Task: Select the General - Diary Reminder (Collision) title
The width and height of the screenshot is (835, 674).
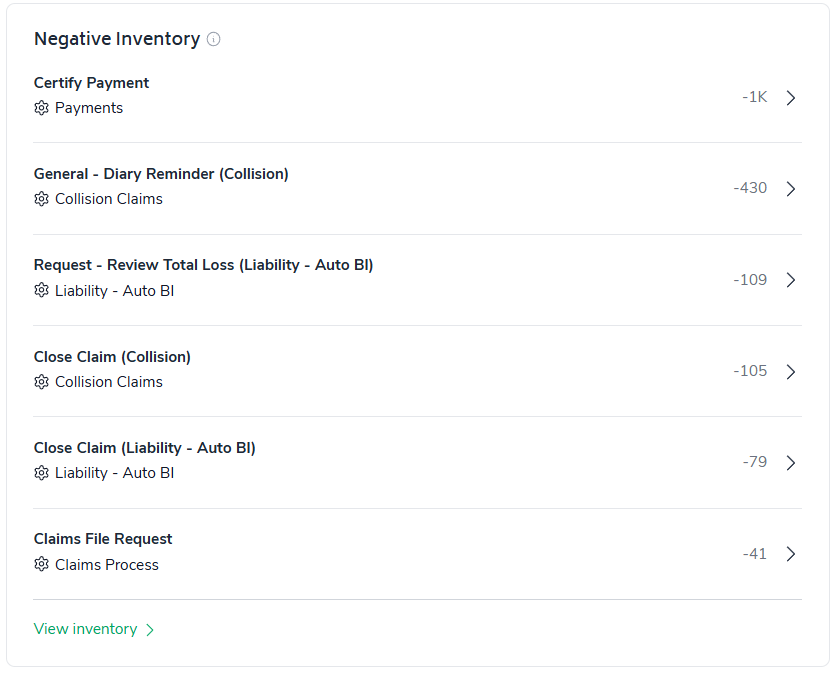Action: coord(161,174)
